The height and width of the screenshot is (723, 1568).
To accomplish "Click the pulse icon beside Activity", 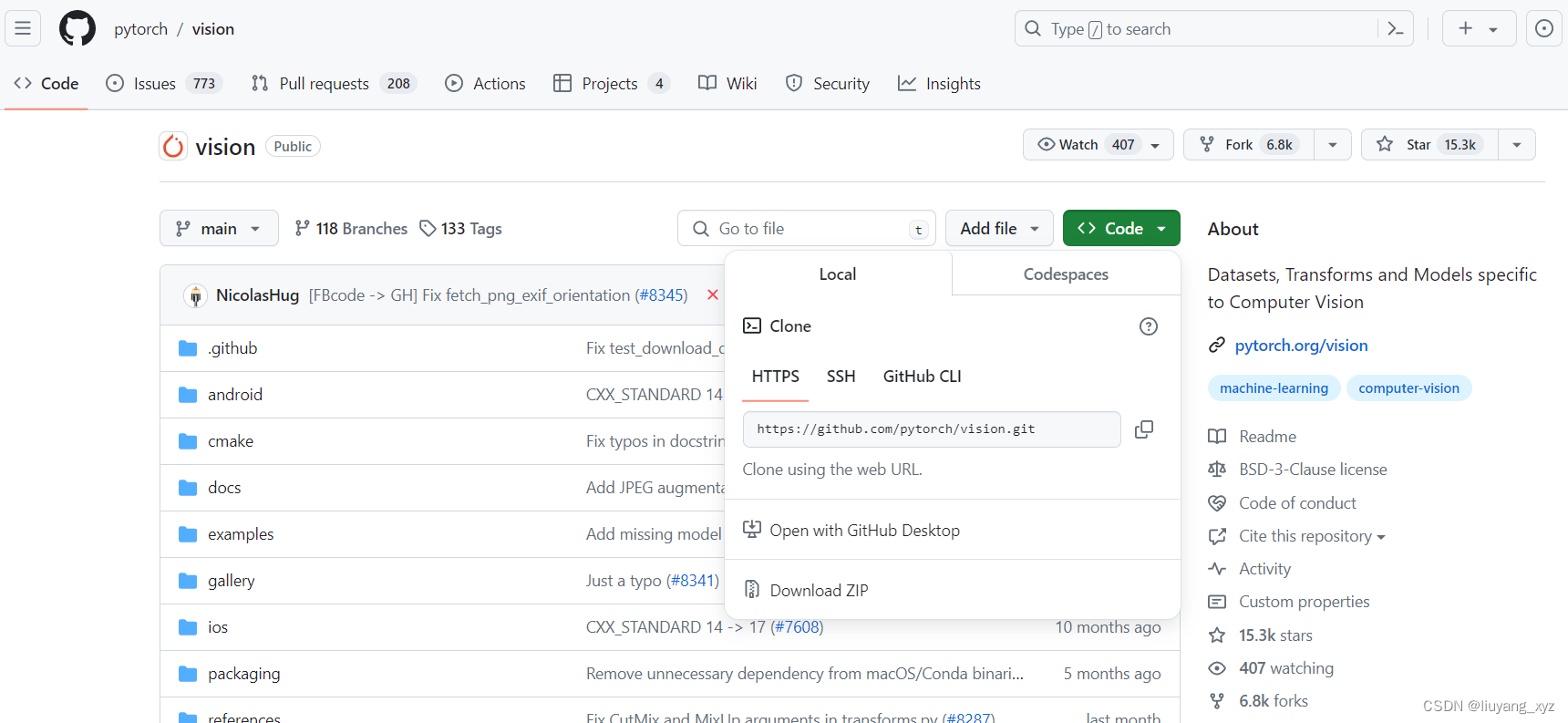I will coord(1217,569).
